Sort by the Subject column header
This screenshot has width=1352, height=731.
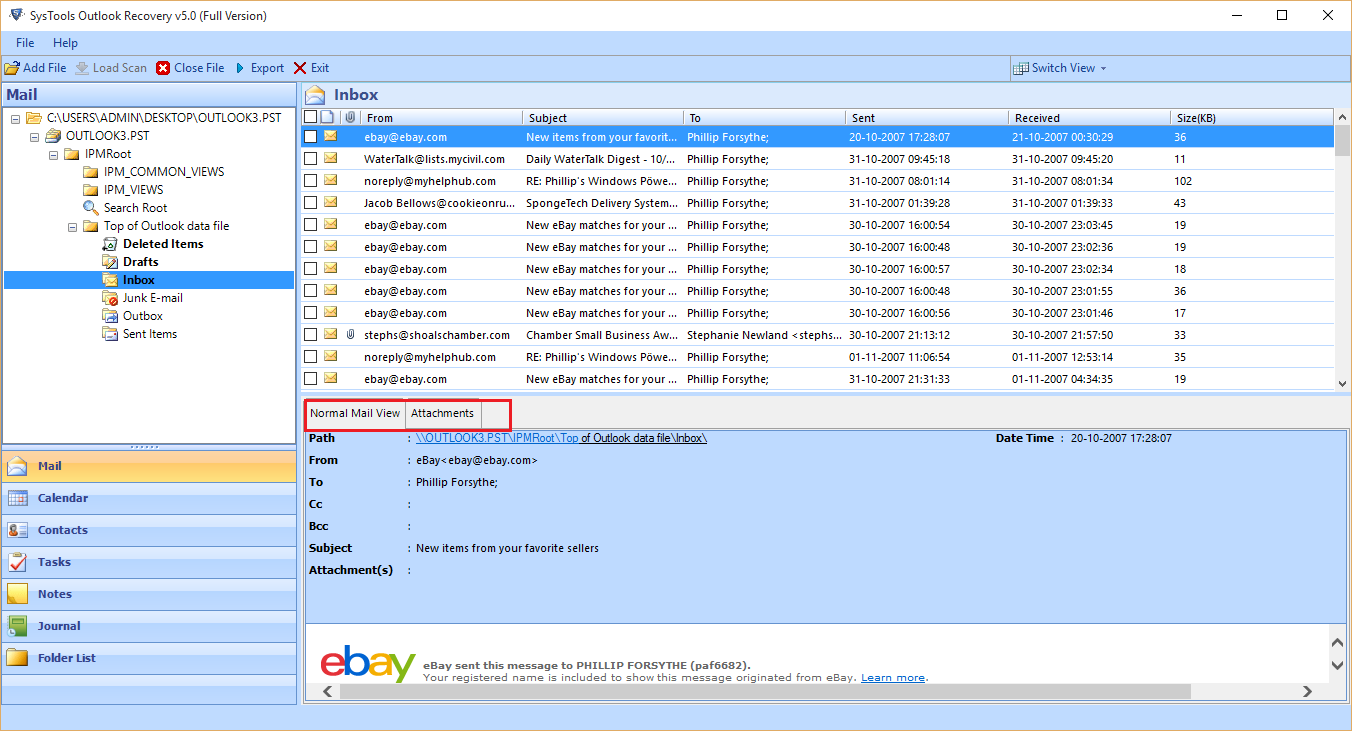click(603, 118)
